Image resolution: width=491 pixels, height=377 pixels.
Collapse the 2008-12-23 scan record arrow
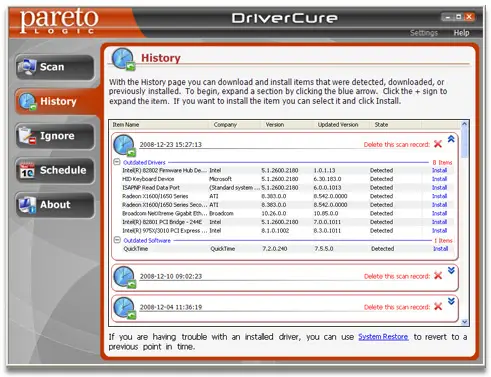pyautogui.click(x=451, y=139)
